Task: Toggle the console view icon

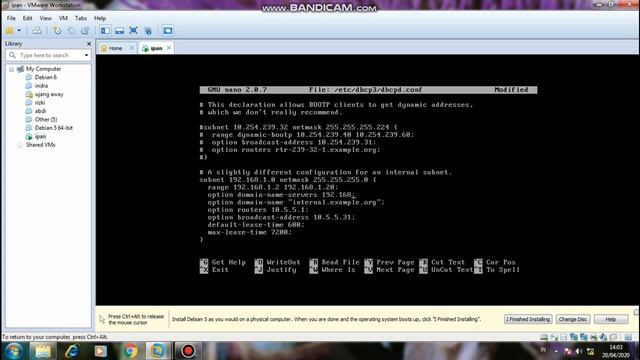Action: [167, 31]
